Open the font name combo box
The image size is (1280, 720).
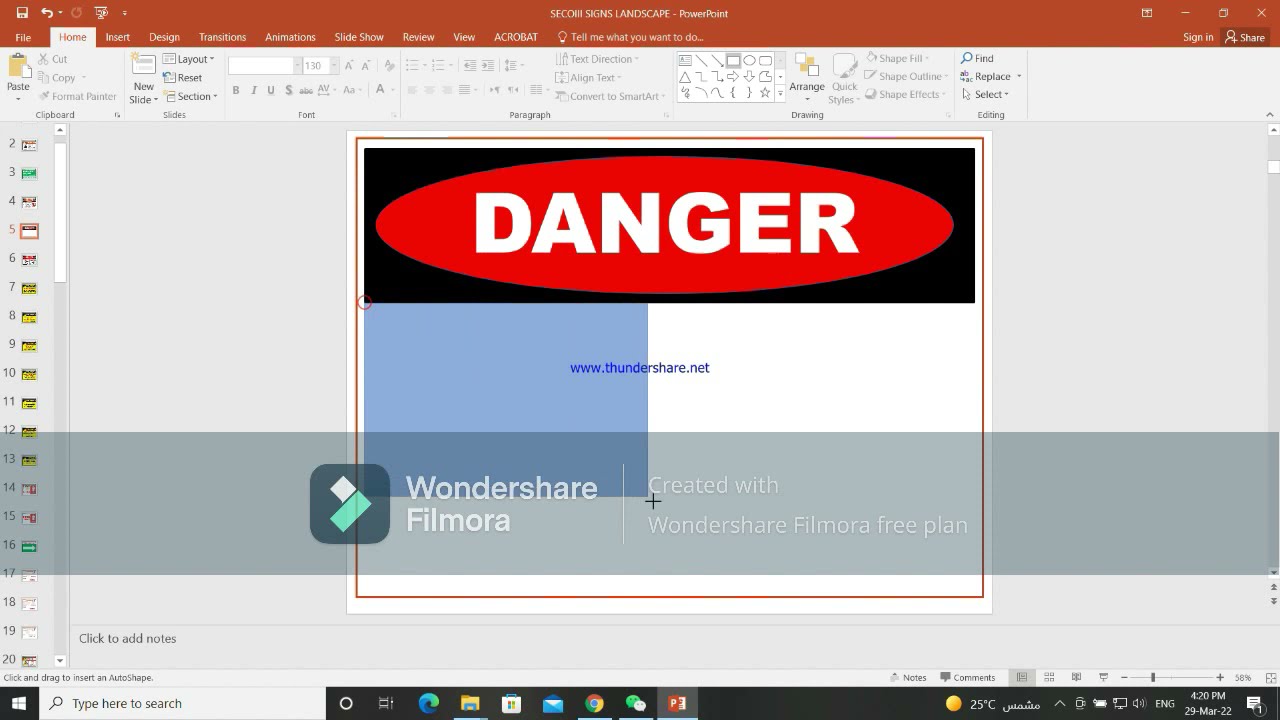tap(265, 65)
